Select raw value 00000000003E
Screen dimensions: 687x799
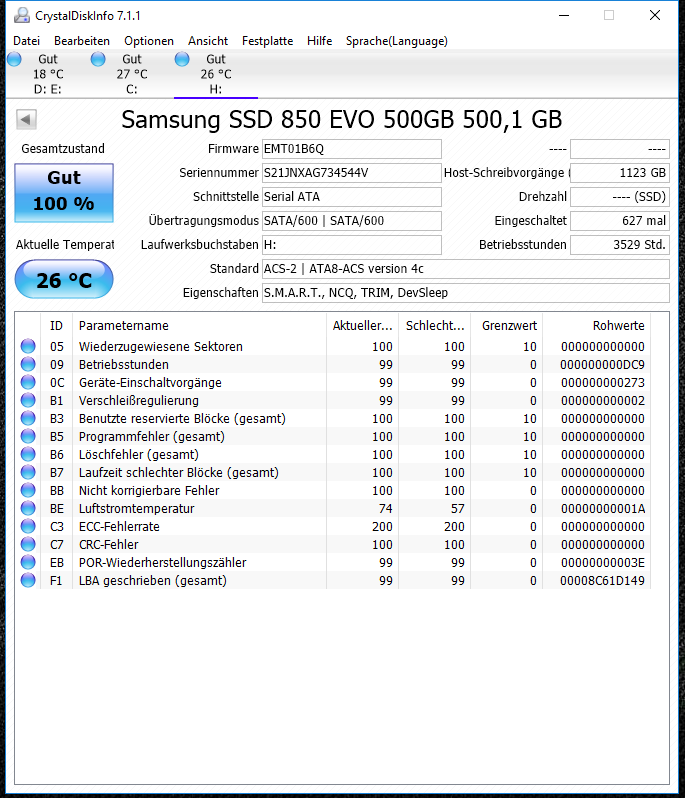(x=602, y=563)
